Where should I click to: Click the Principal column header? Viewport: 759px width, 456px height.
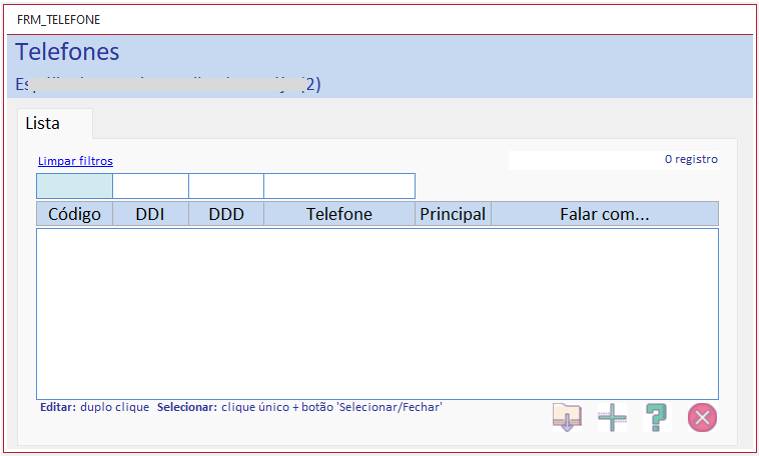coord(453,214)
